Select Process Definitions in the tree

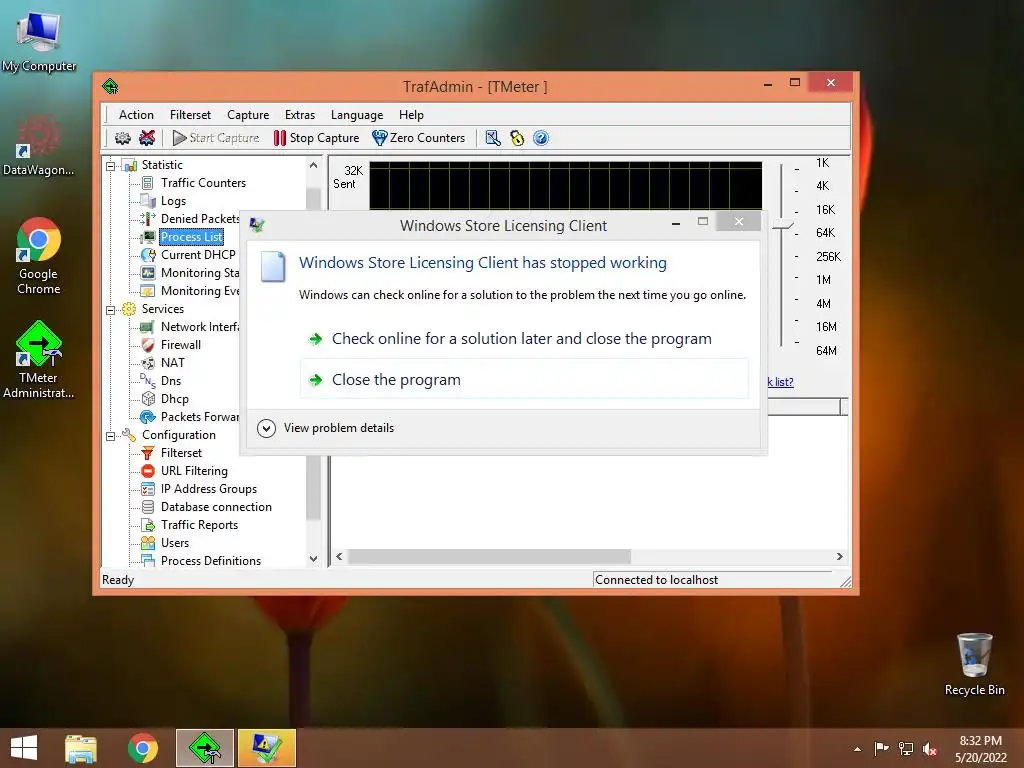[x=210, y=561]
